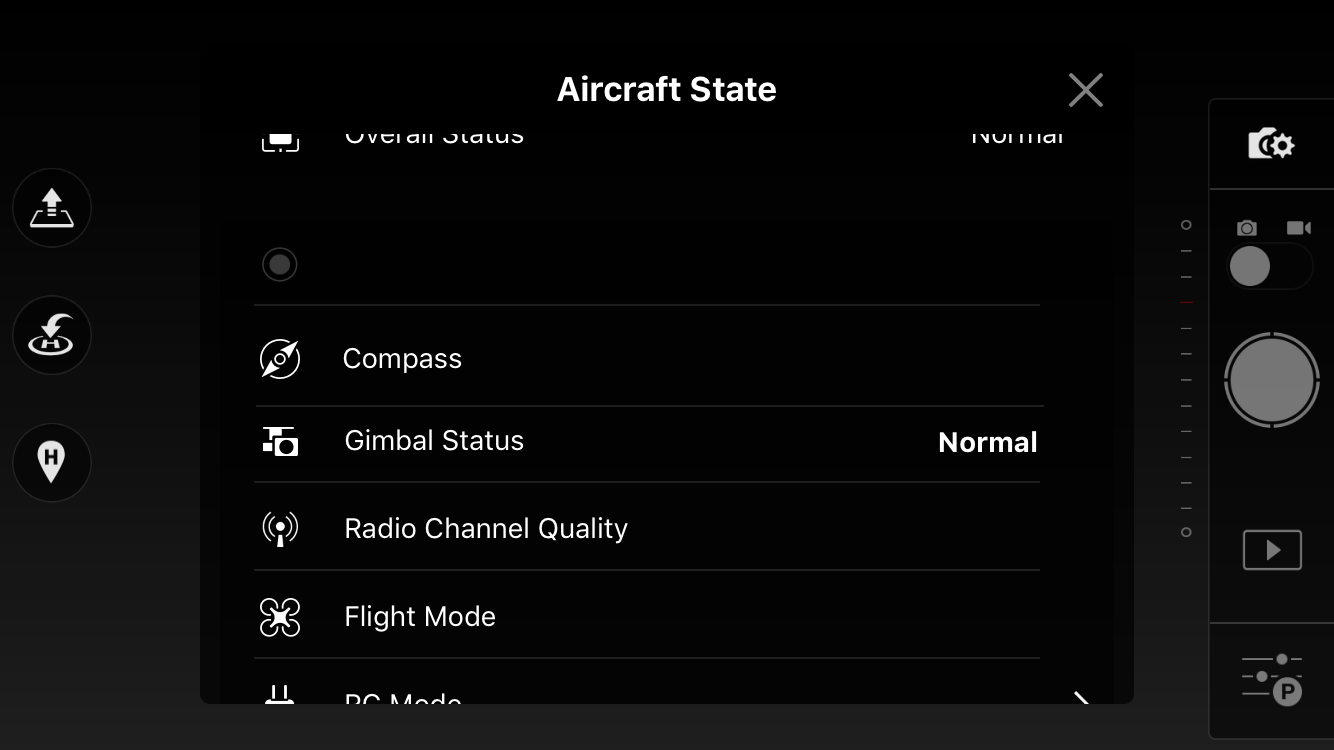Viewport: 1334px width, 750px height.
Task: Open camera settings gear icon
Action: tap(1271, 144)
